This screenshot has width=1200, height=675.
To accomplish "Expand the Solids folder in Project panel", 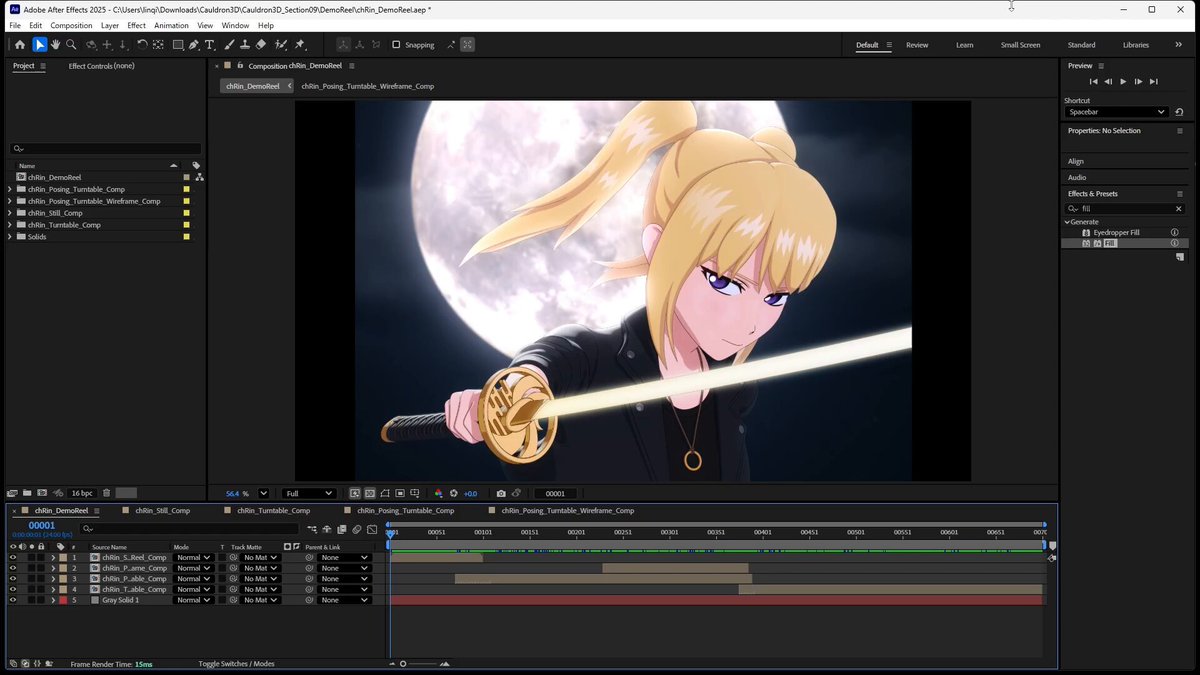I will point(10,237).
